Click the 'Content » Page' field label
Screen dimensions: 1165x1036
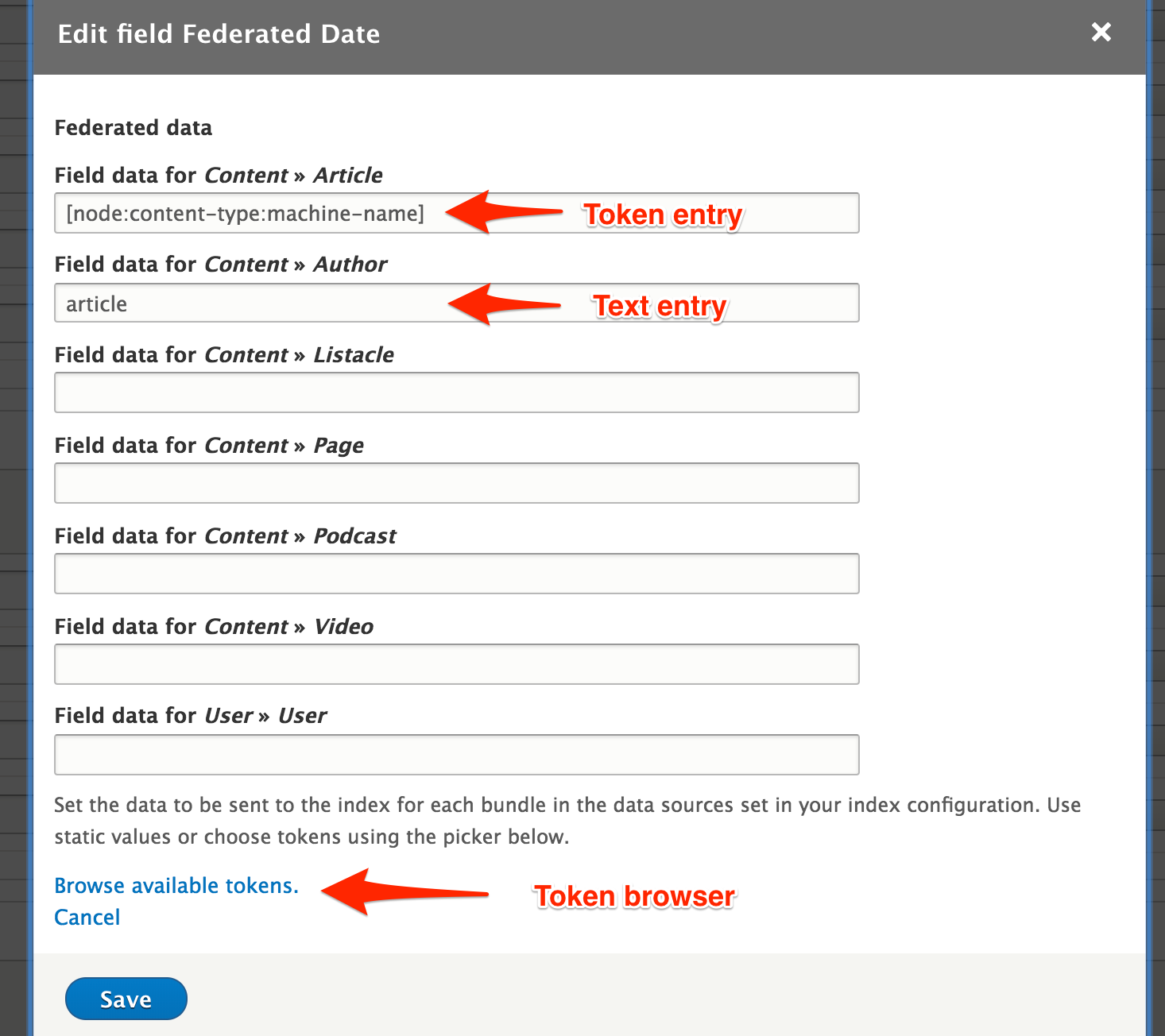tap(209, 446)
